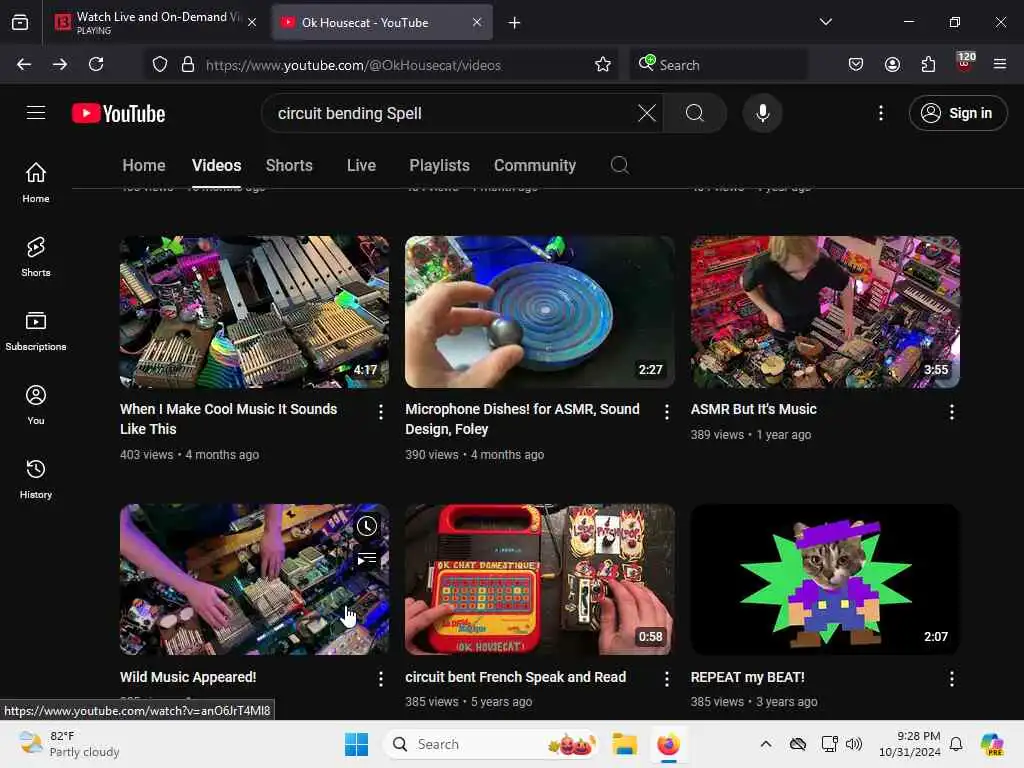Screen dimensions: 1024x768
Task: Open volume control in system tray
Action: pyautogui.click(x=854, y=744)
